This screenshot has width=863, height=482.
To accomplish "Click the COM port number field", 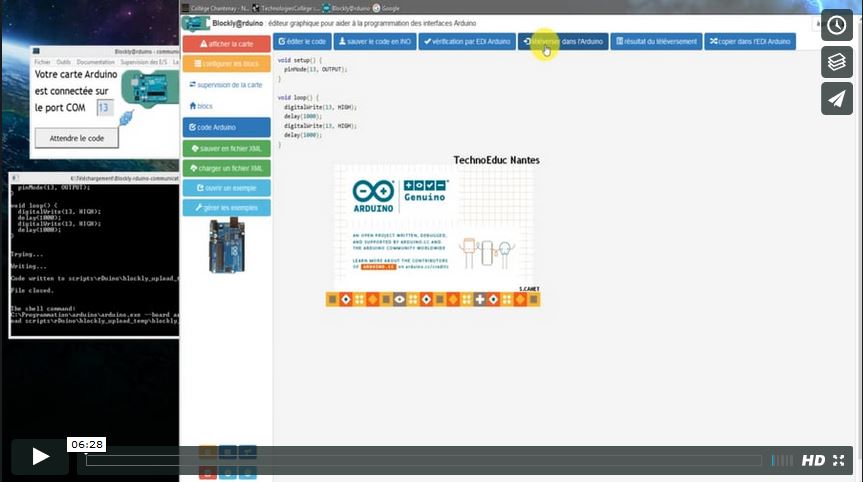I will (x=104, y=107).
